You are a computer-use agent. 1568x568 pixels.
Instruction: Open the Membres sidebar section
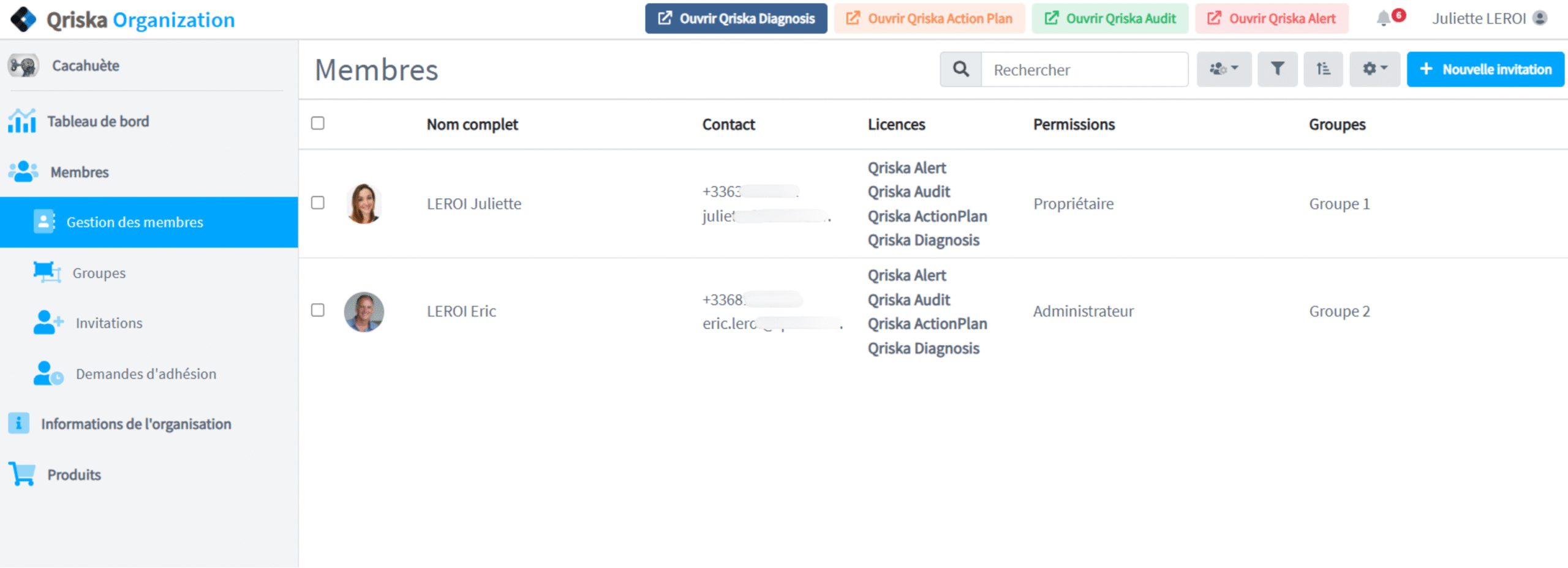point(149,172)
